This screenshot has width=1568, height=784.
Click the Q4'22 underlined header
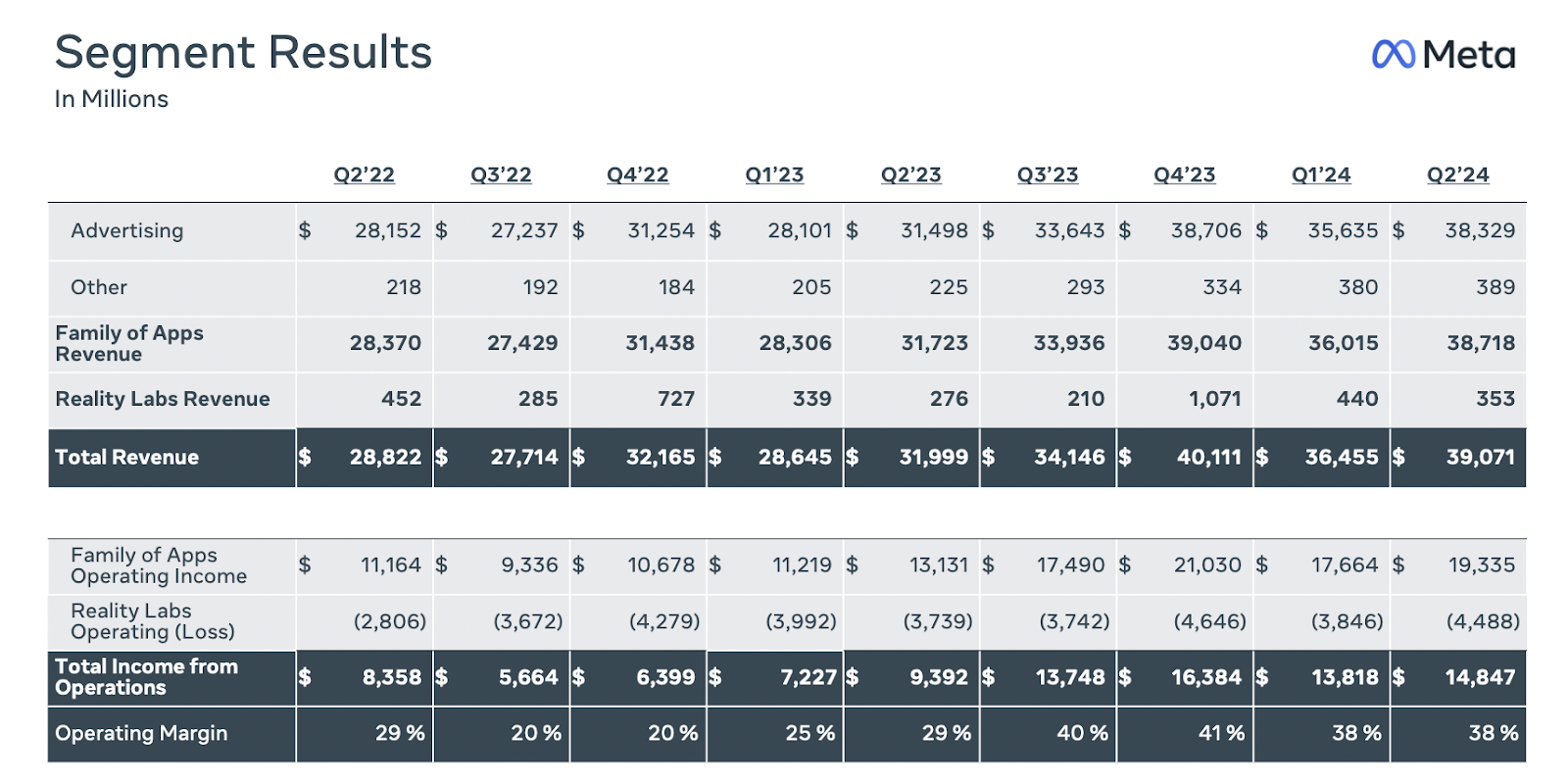(637, 175)
